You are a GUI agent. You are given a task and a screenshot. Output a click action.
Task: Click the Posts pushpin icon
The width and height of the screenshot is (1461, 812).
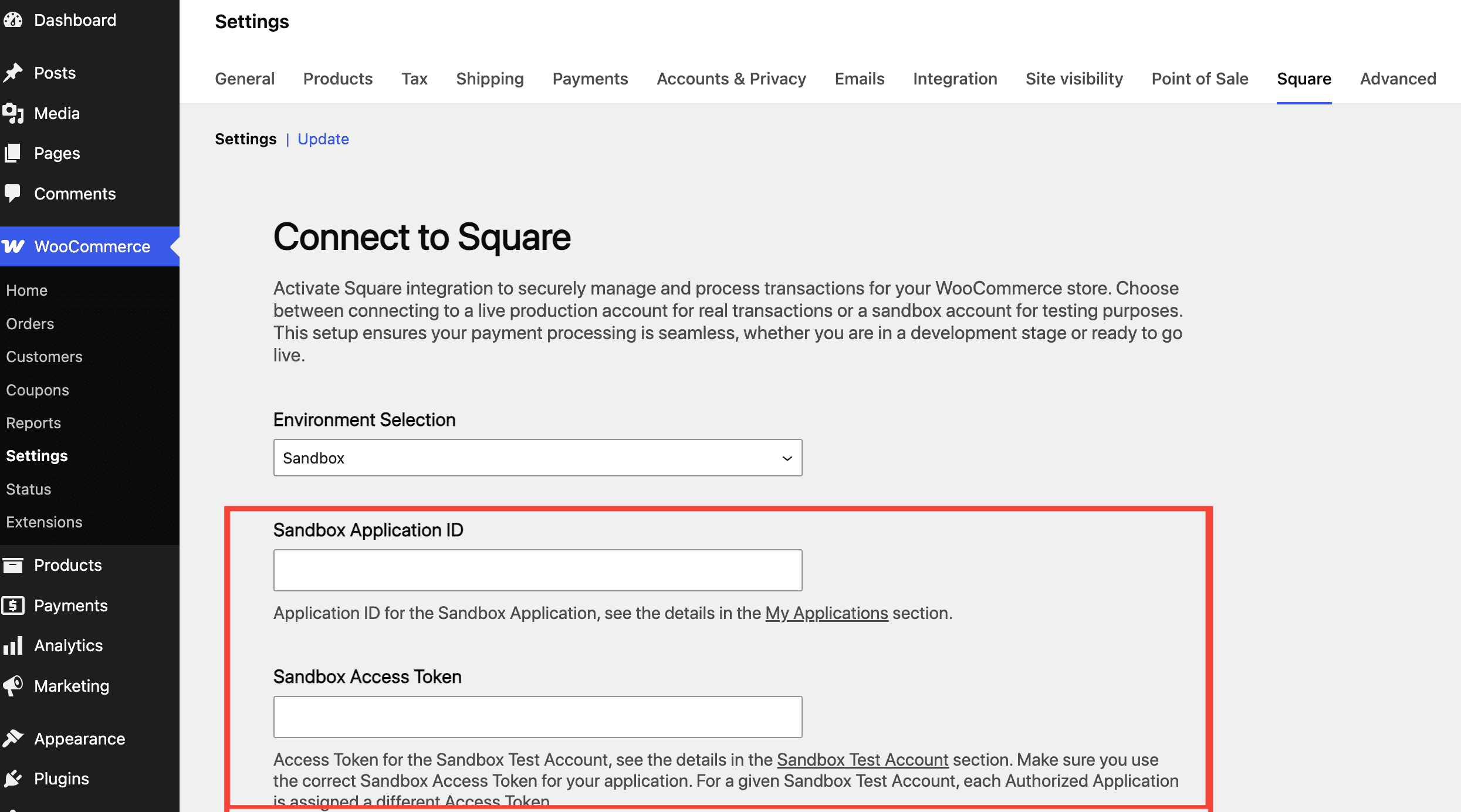tap(13, 73)
